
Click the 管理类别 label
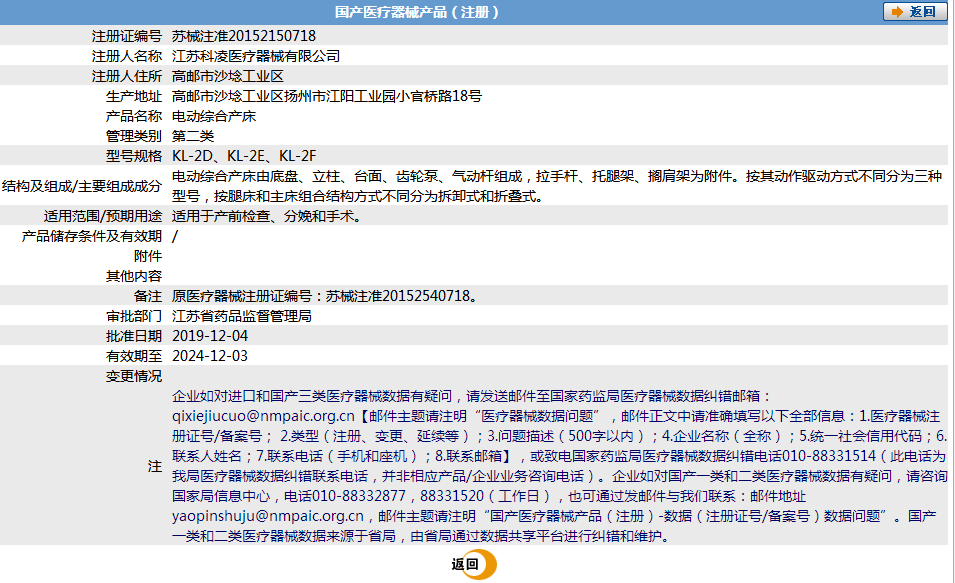[x=134, y=136]
